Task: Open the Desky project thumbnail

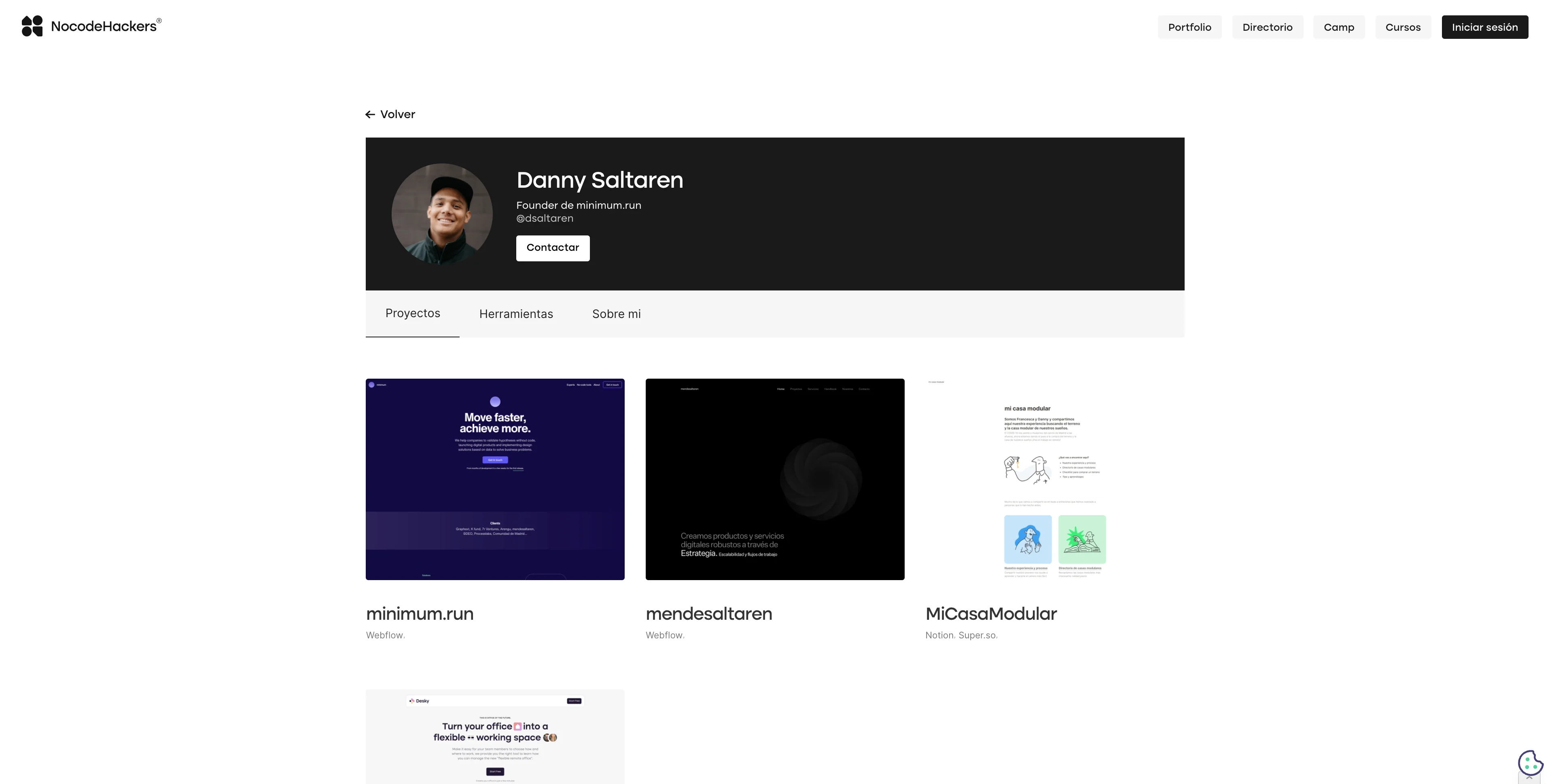Action: tap(495, 736)
